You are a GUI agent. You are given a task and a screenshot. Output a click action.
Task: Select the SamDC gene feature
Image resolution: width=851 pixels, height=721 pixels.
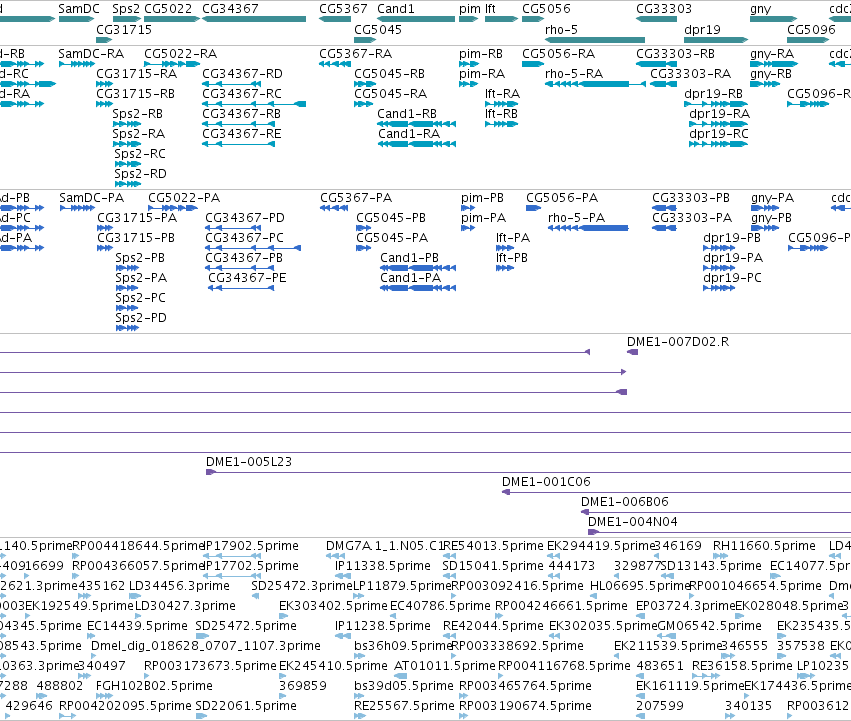click(x=77, y=19)
